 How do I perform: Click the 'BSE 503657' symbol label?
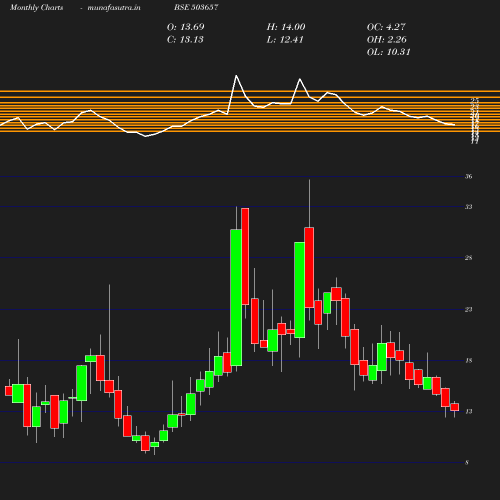pos(196,7)
